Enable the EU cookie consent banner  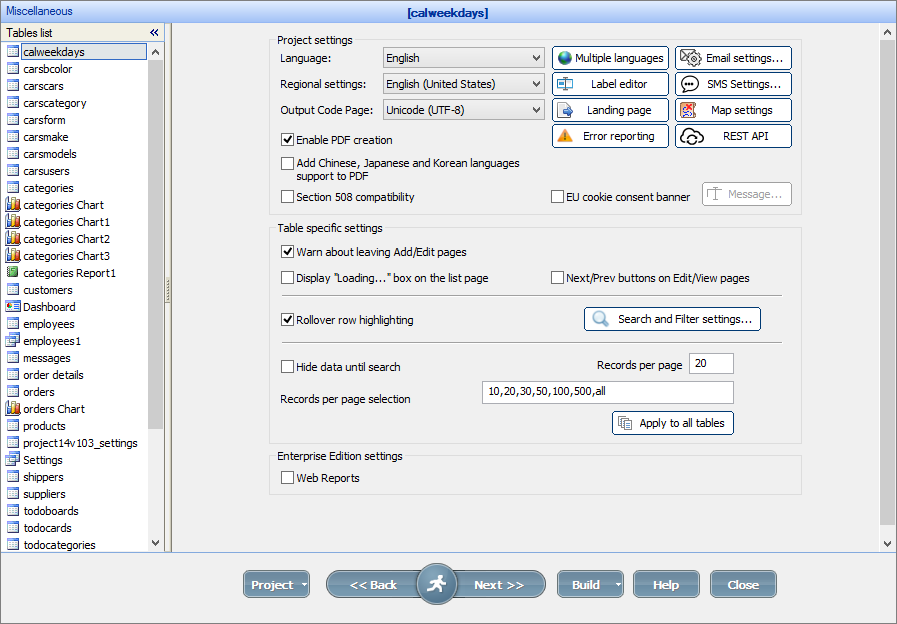click(x=557, y=197)
